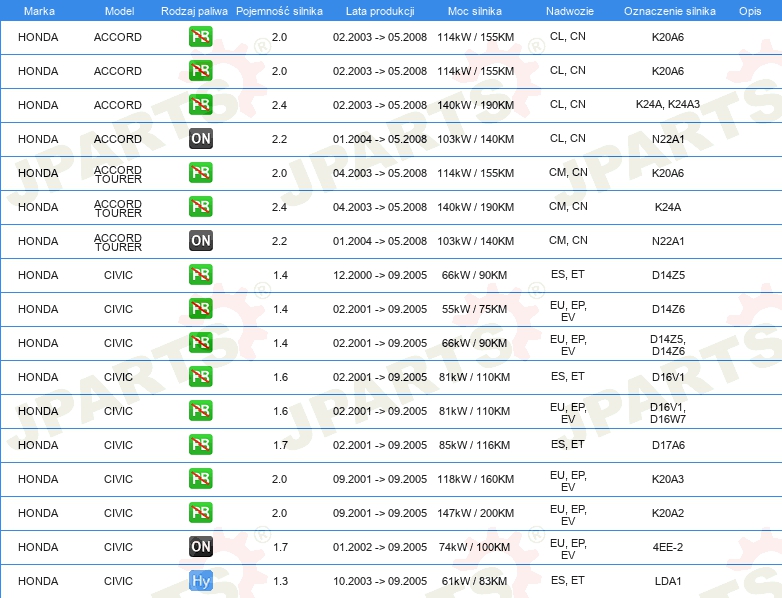Click the engine codes D14Z5, D14Z6
The width and height of the screenshot is (782, 598).
[x=668, y=345]
